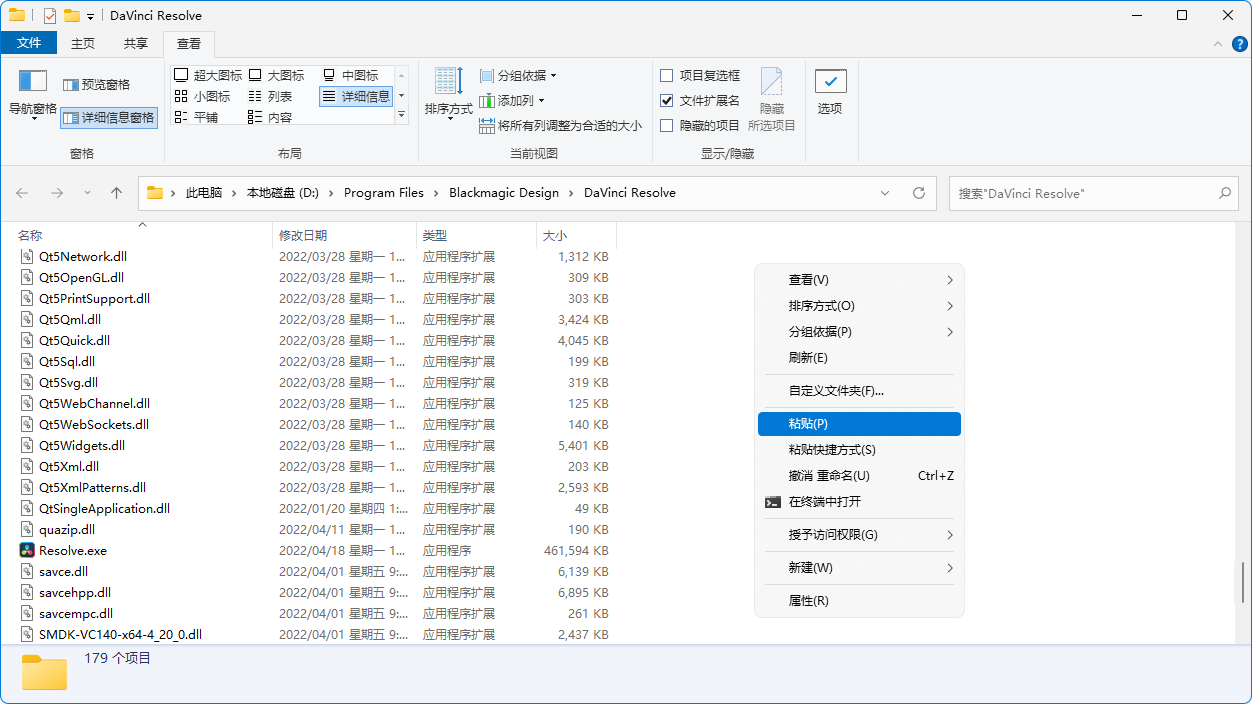Open the recent locations dropdown arrow
Screen dimensions: 1252x704
coord(87,193)
